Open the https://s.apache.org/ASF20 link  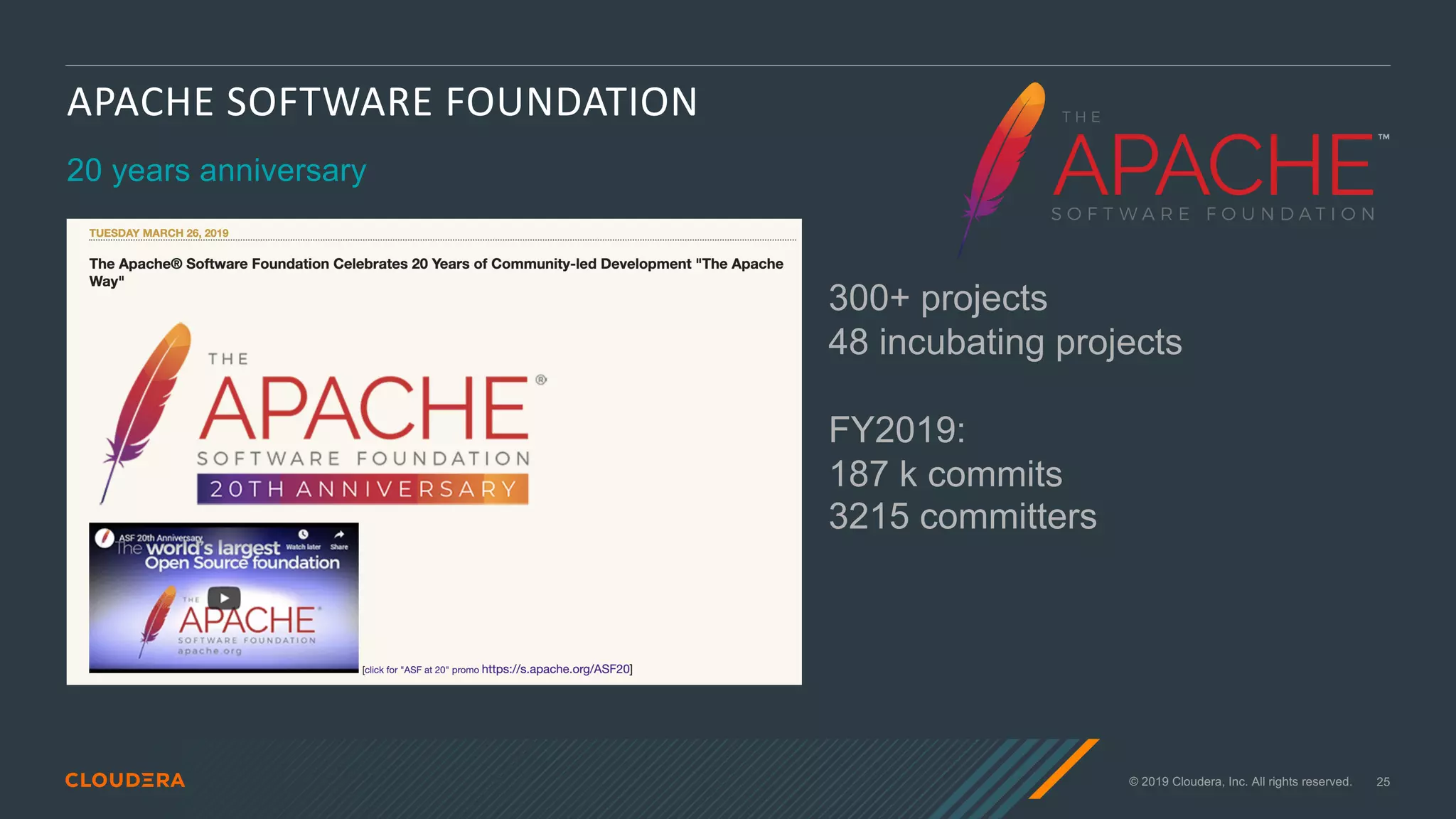556,669
